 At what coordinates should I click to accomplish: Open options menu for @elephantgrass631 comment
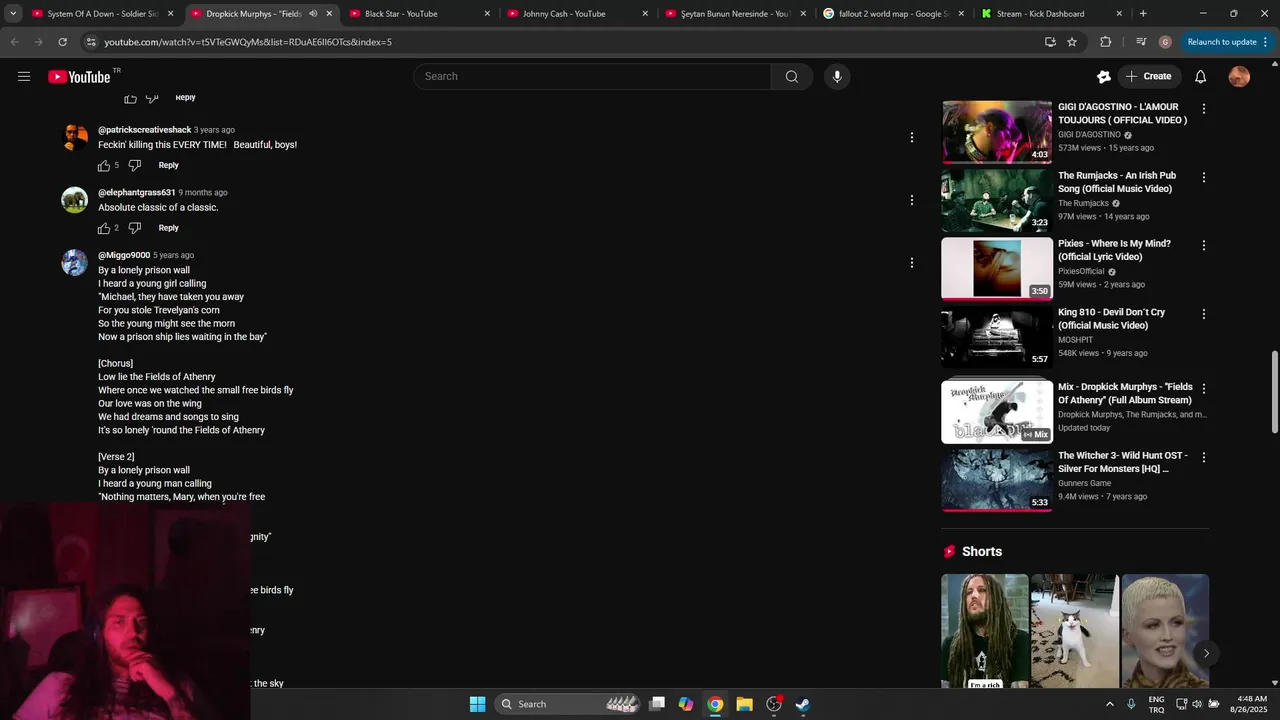pos(911,200)
